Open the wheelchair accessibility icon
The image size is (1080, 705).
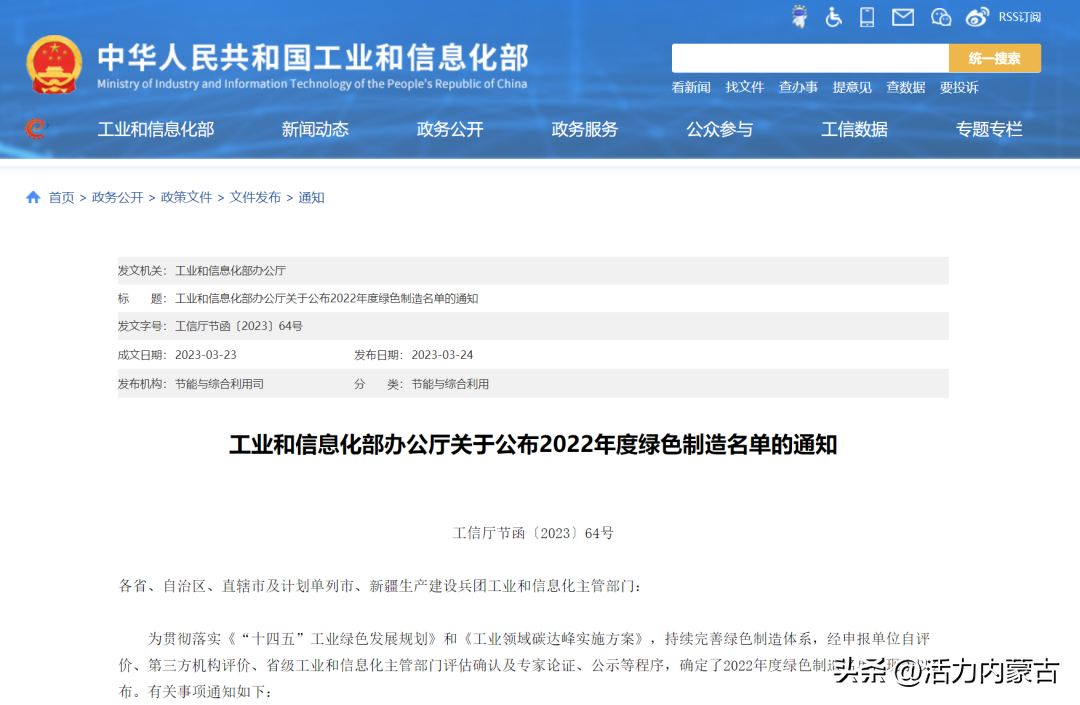coord(833,16)
